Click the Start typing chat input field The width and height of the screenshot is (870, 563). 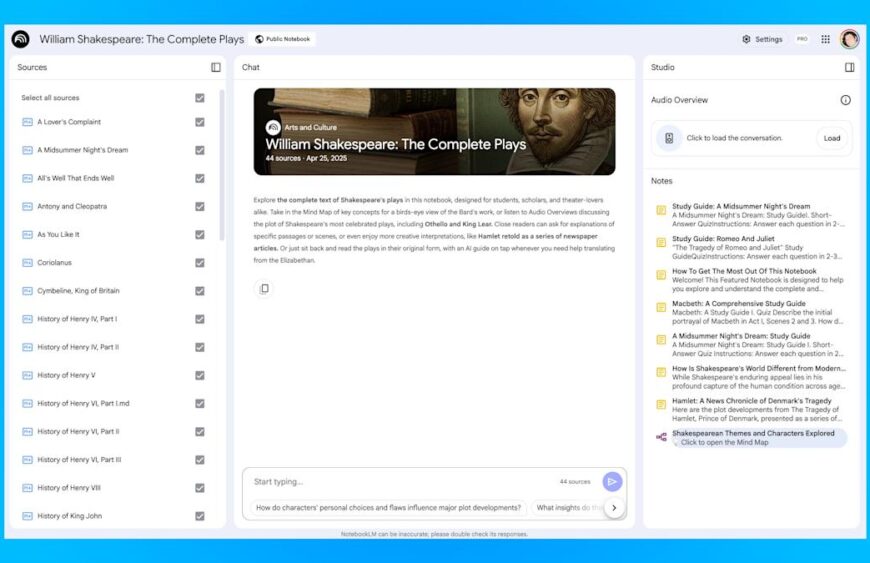click(x=402, y=481)
